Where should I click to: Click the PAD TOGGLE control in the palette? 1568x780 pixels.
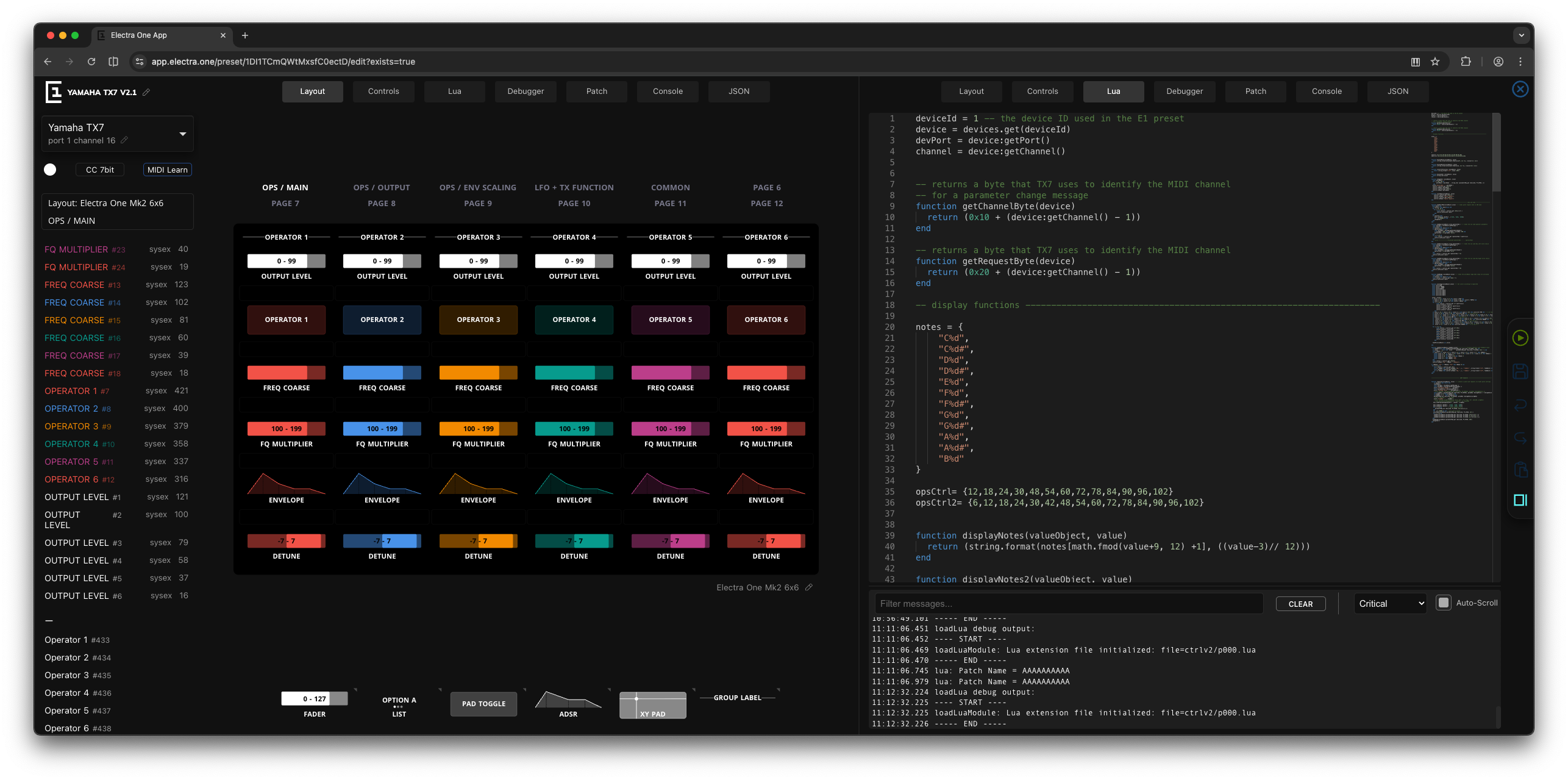point(483,704)
